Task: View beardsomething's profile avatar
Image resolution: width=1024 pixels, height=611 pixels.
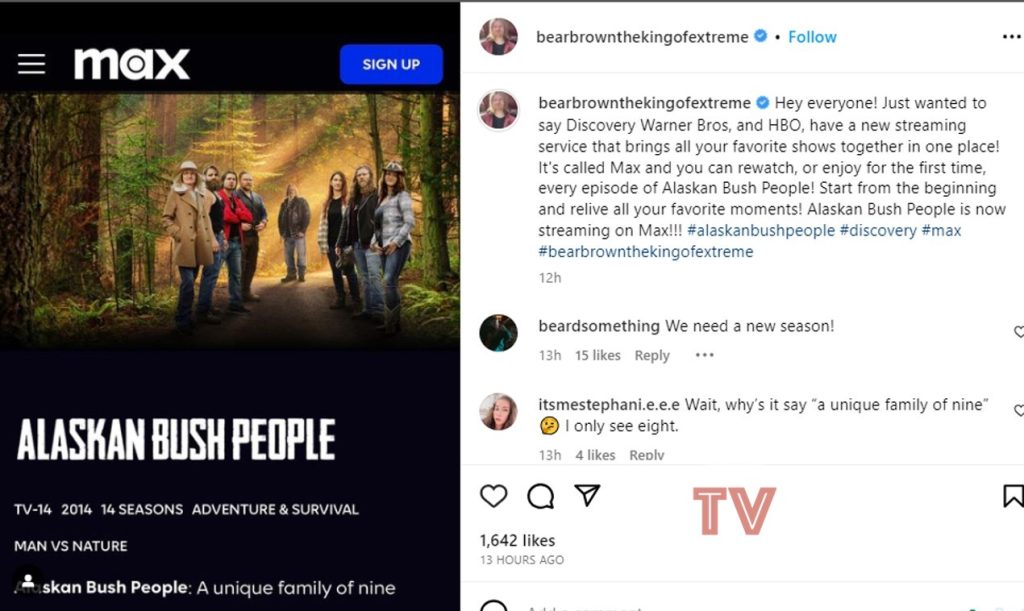Action: click(x=498, y=334)
